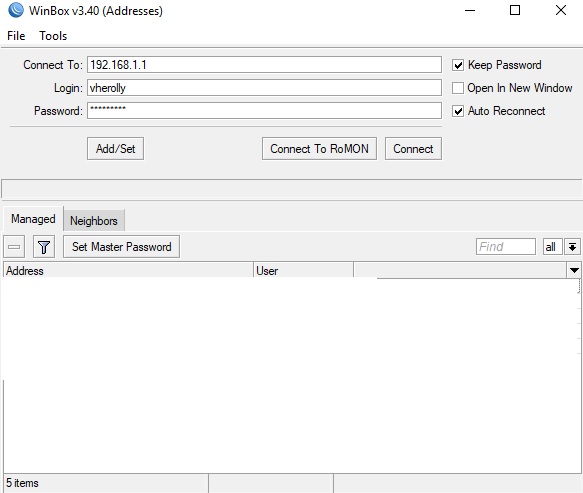
Task: Click the Connect To RoMON button
Action: [319, 149]
